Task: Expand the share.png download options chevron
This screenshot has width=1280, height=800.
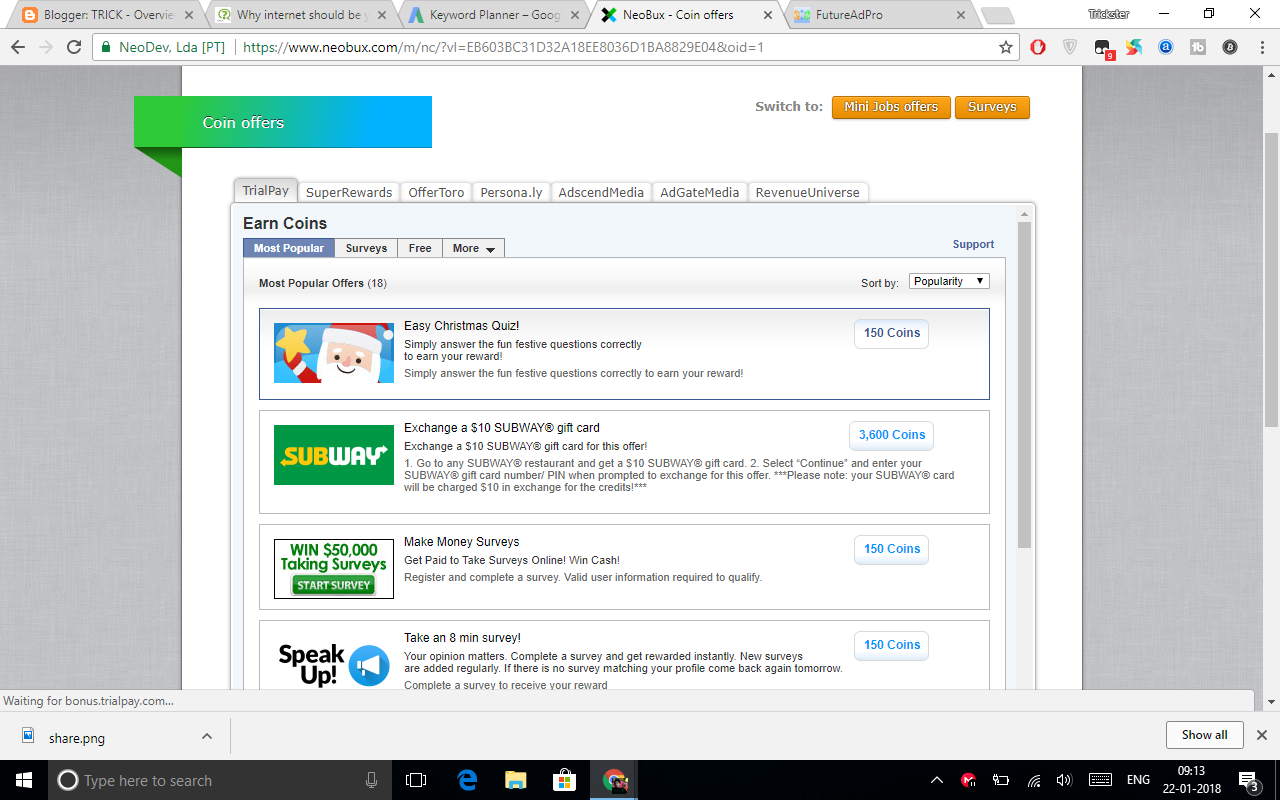Action: (207, 736)
